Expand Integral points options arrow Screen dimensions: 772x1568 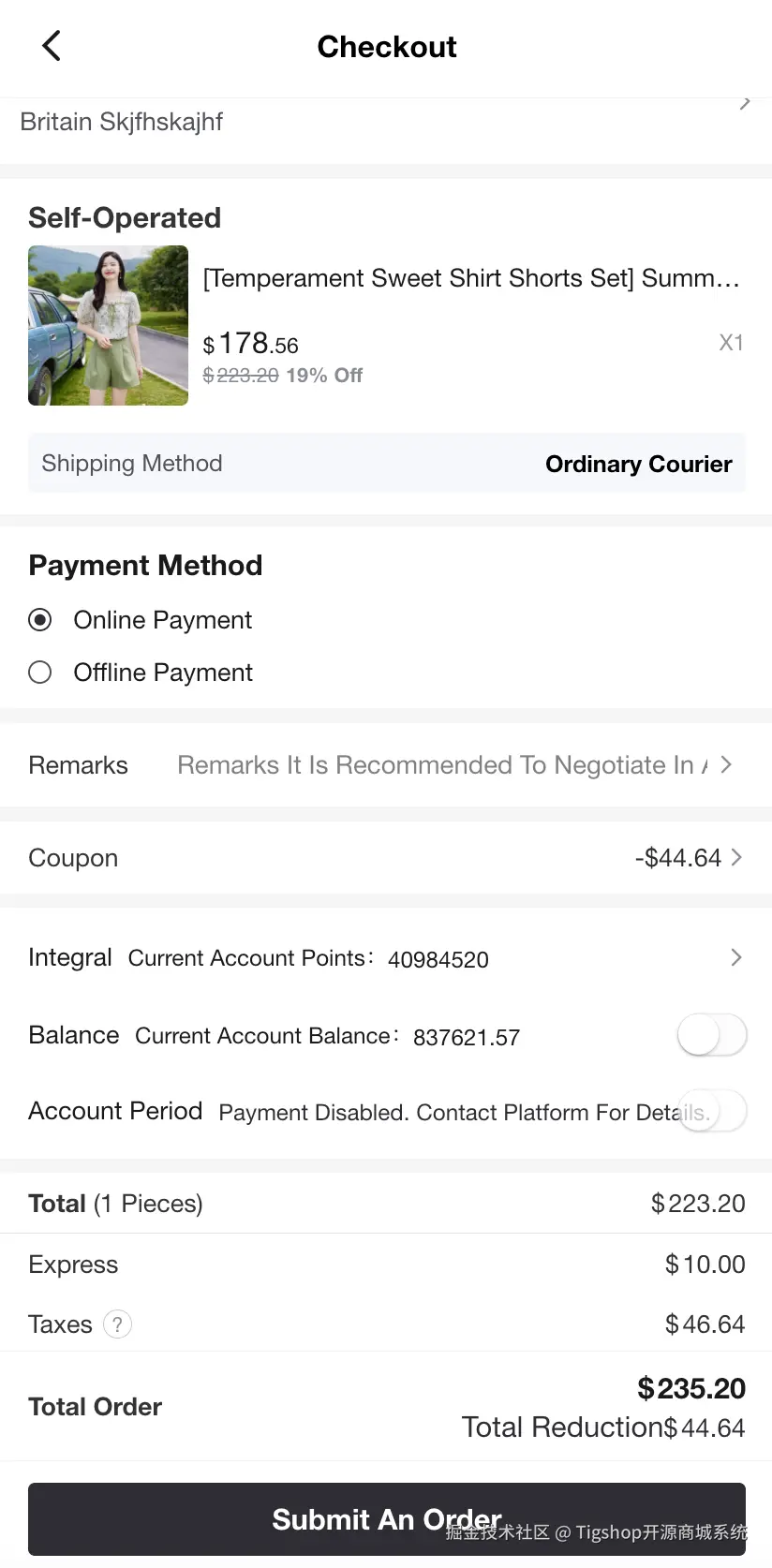click(736, 957)
